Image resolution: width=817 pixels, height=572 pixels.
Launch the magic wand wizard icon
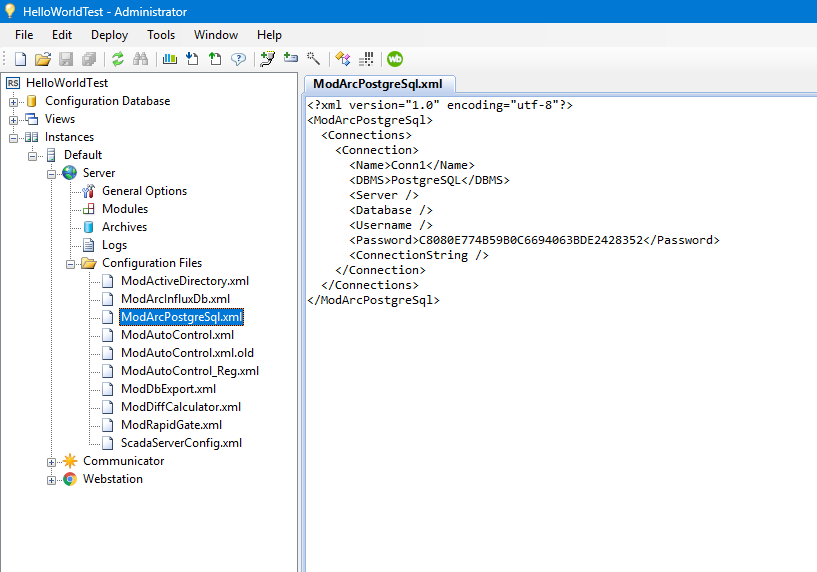pyautogui.click(x=313, y=59)
